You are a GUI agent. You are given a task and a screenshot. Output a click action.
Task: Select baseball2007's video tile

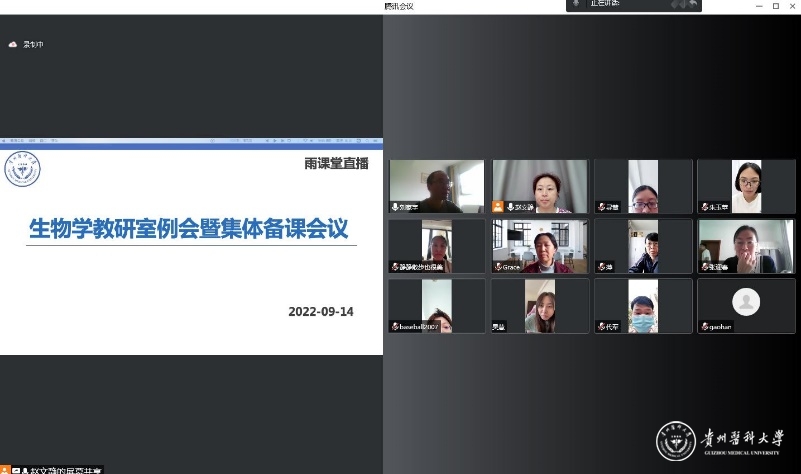click(436, 305)
